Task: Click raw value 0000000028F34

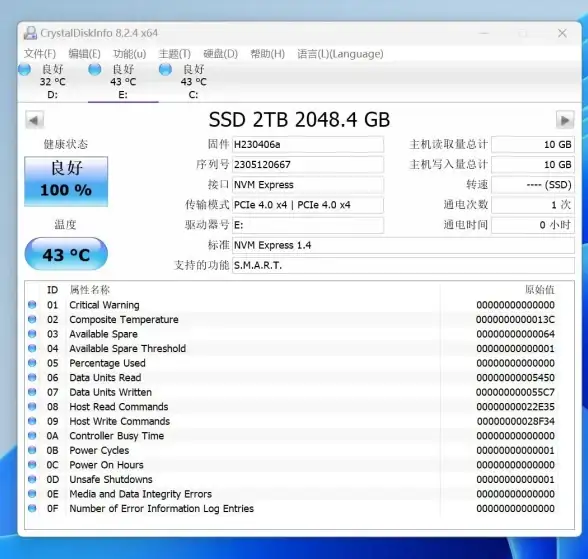Action: coord(516,421)
